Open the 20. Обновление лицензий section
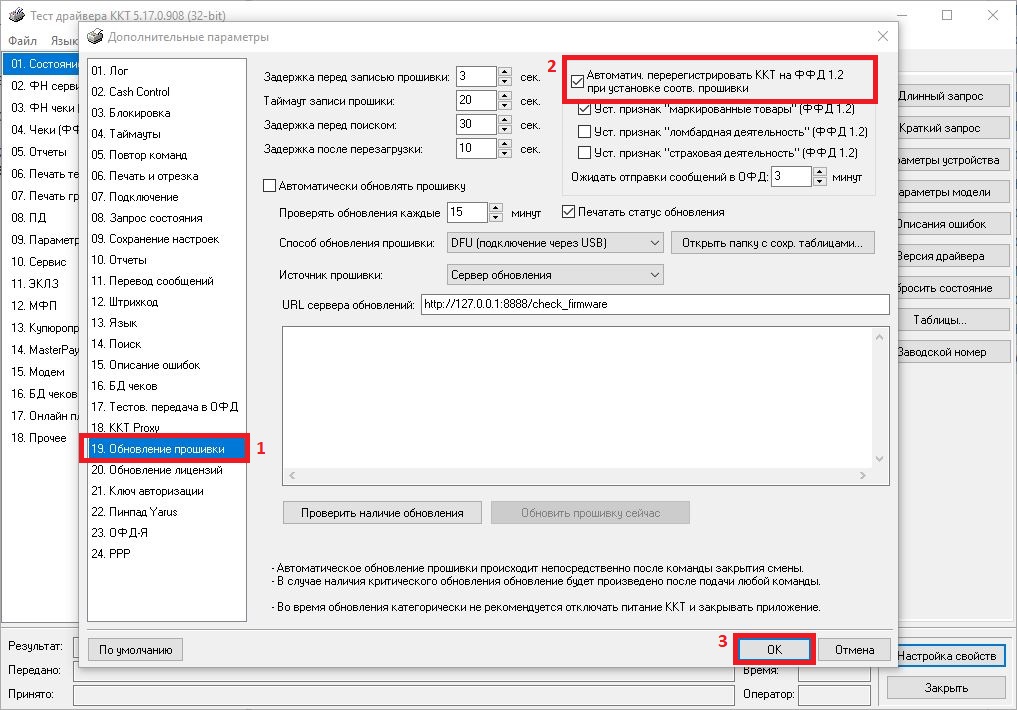Image resolution: width=1017 pixels, height=710 pixels. click(x=155, y=470)
